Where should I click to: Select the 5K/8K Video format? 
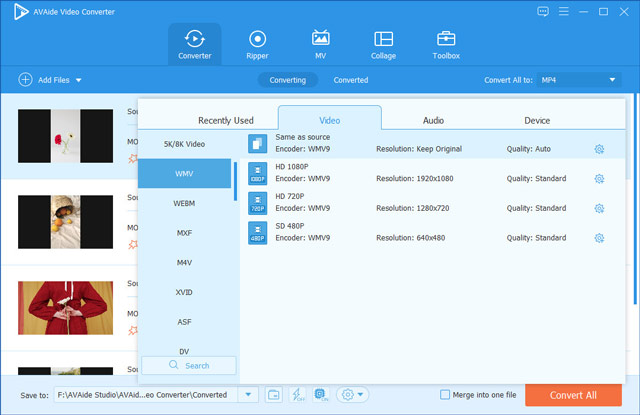[x=184, y=144]
